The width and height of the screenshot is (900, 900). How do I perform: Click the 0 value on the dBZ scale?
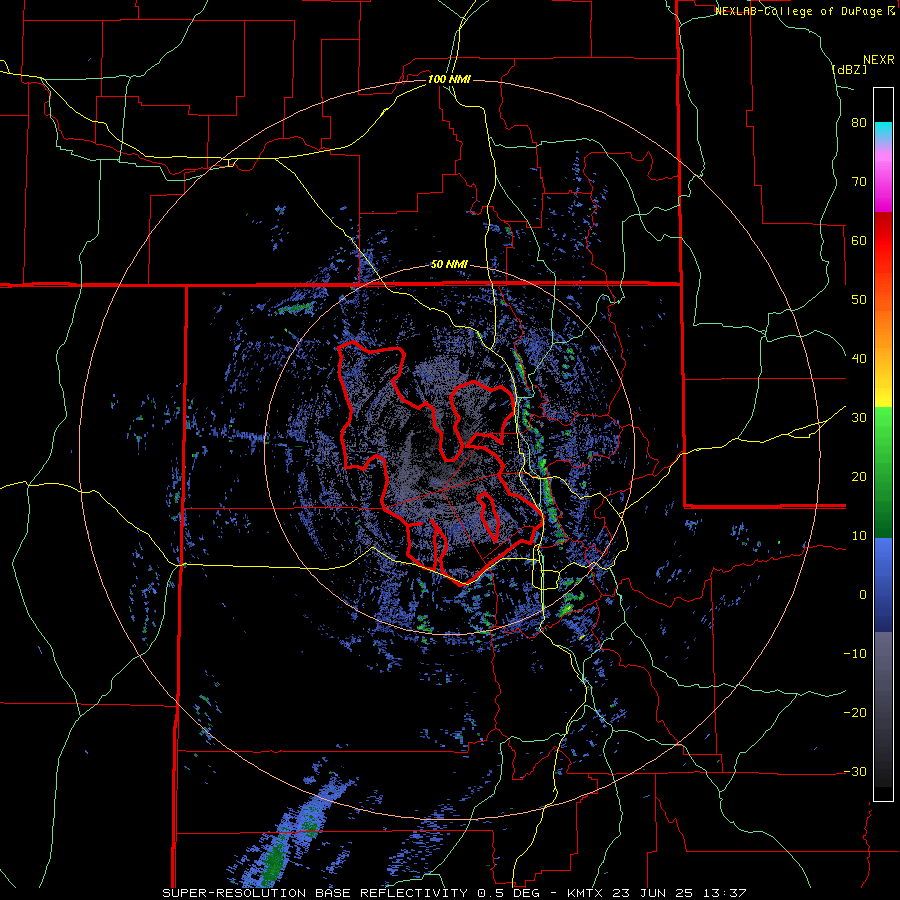[x=863, y=595]
